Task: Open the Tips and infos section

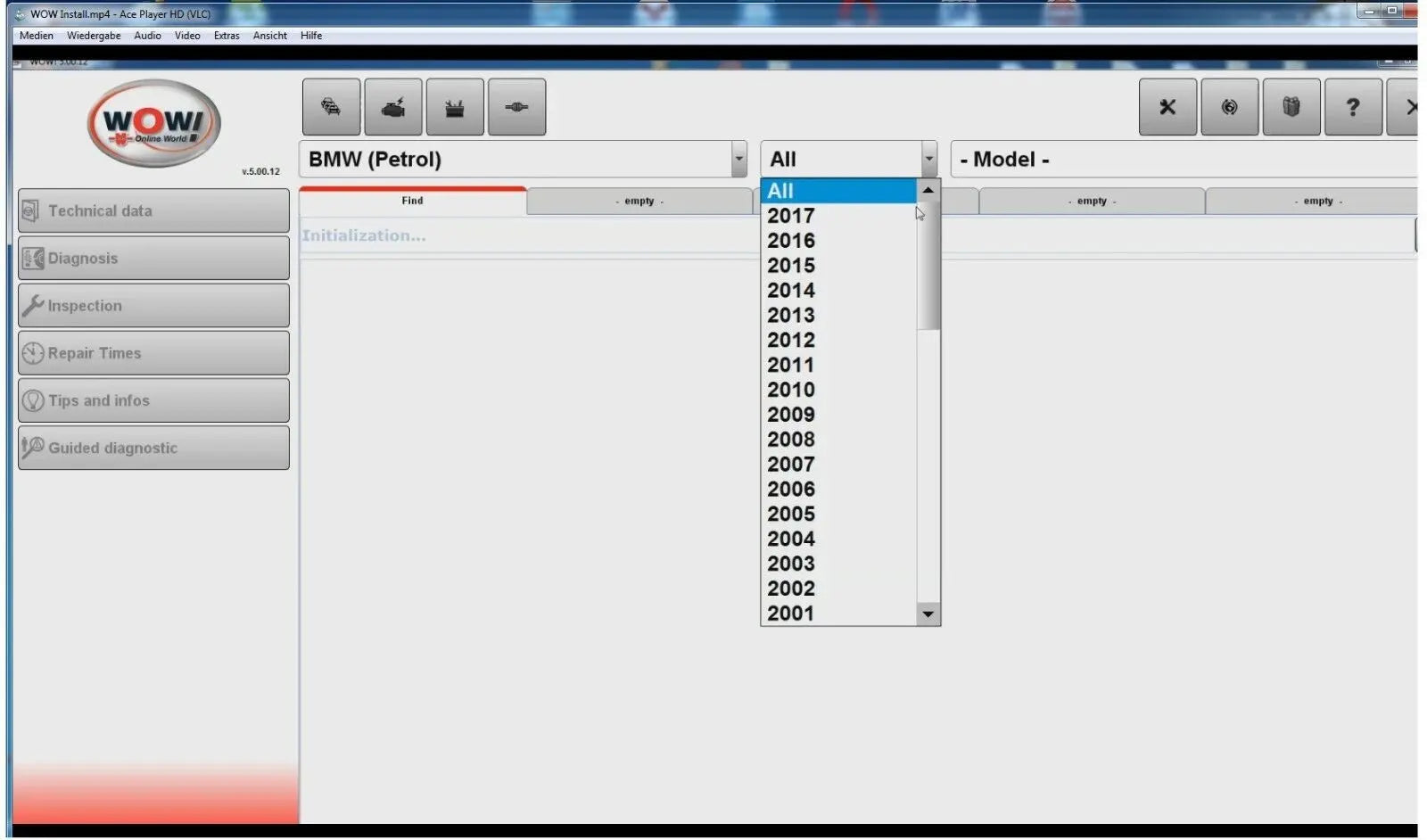Action: click(153, 400)
